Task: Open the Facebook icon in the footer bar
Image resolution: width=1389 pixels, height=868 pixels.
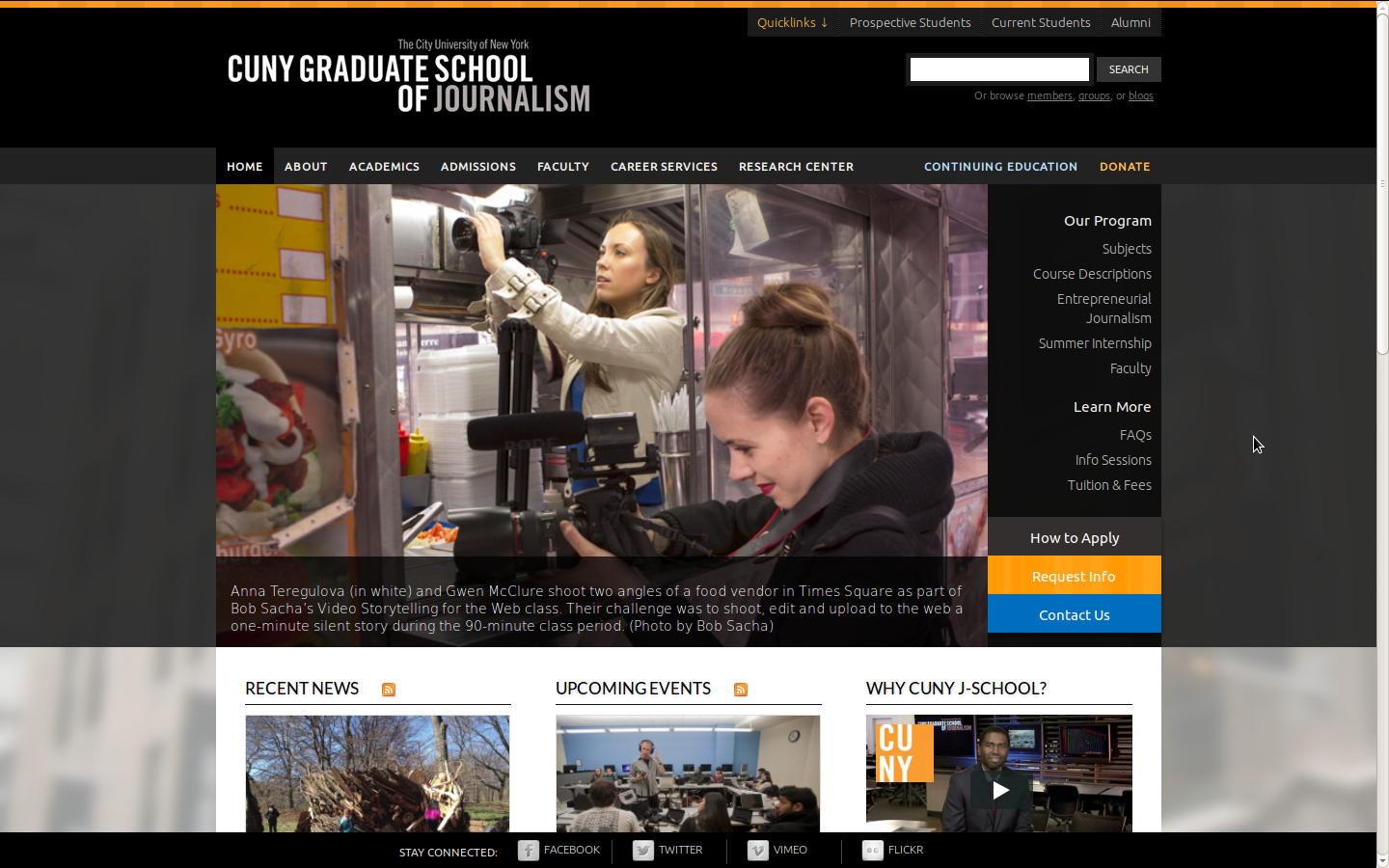Action: coord(529,851)
